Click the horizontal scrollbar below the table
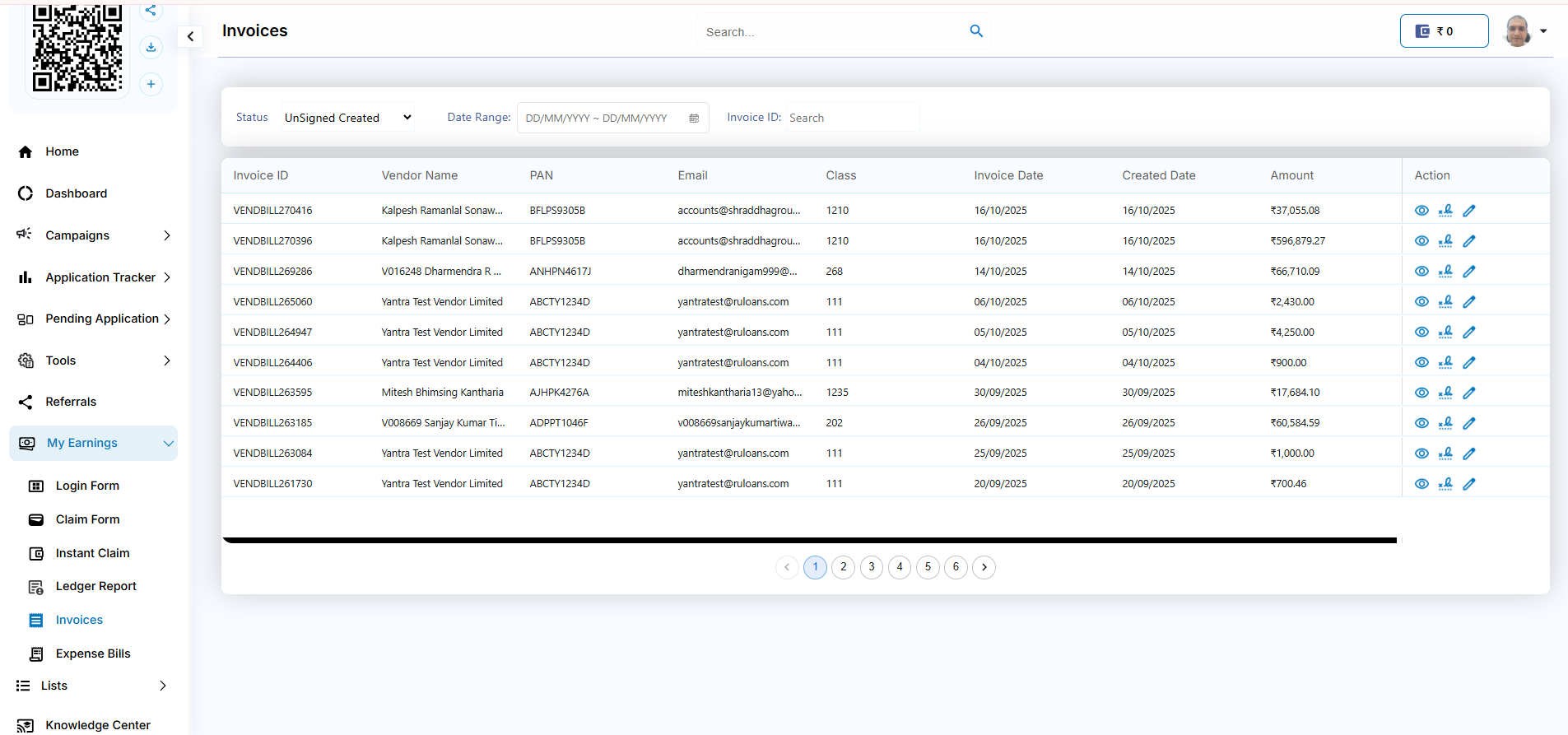Image resolution: width=1568 pixels, height=735 pixels. coord(809,541)
